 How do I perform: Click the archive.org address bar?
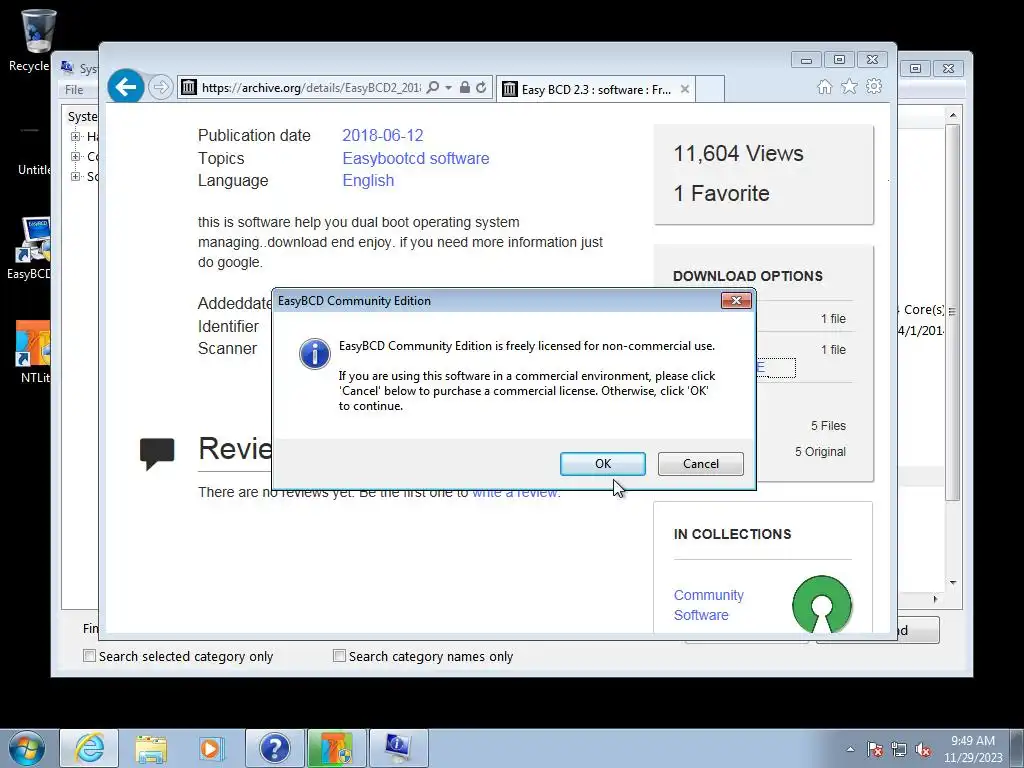[310, 88]
